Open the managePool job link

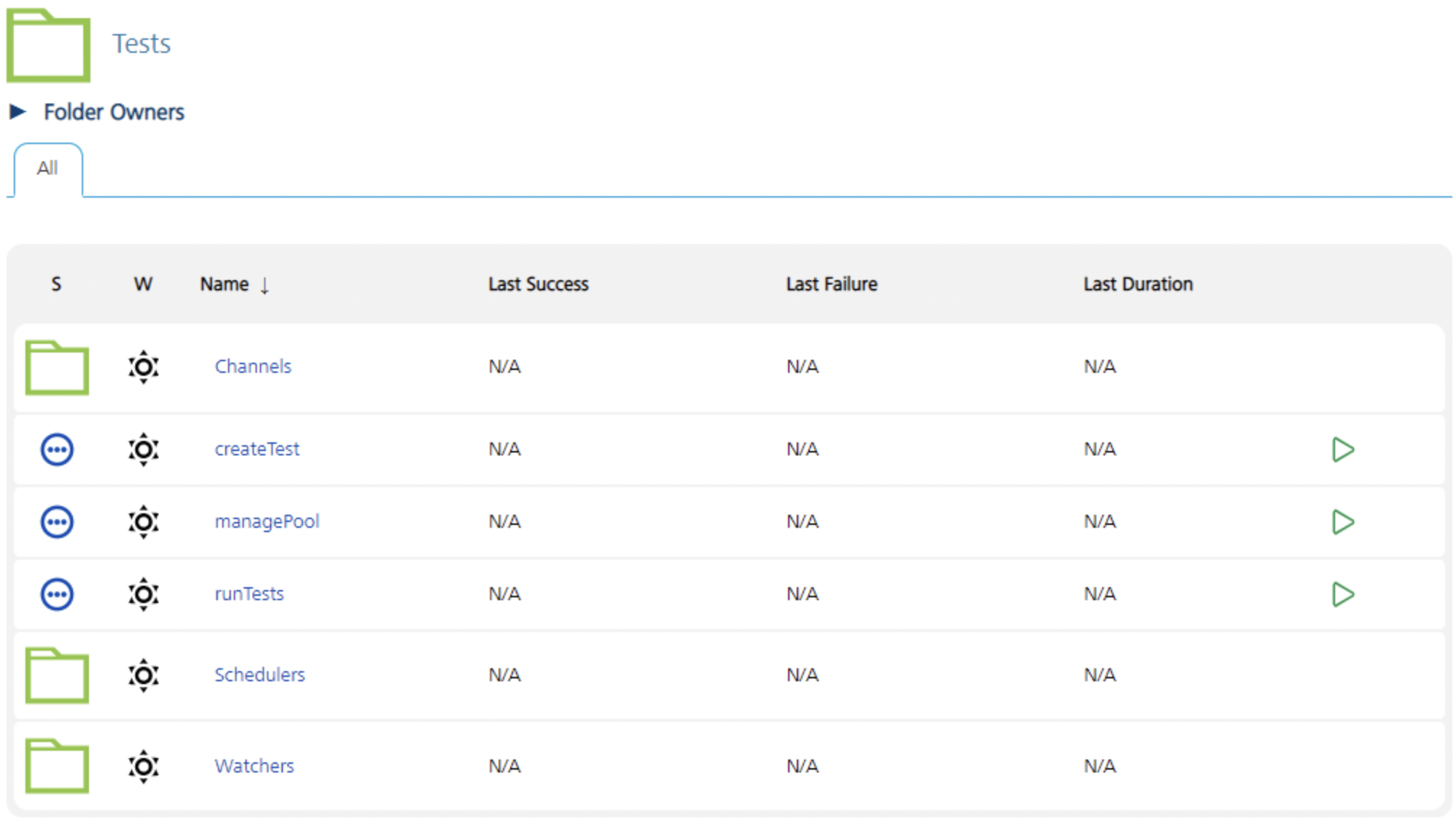267,521
